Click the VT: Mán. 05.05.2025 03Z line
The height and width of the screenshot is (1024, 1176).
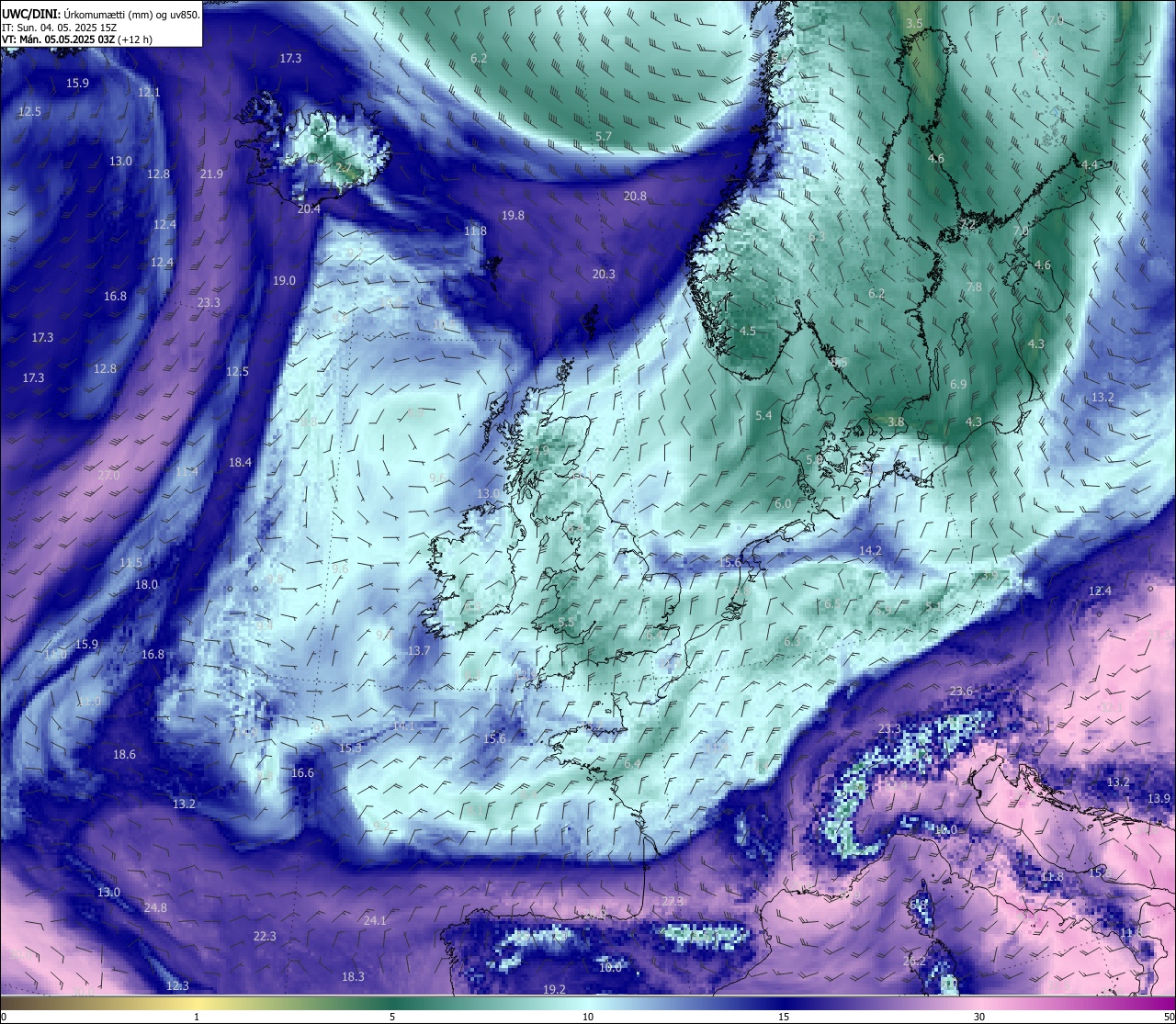[x=77, y=39]
